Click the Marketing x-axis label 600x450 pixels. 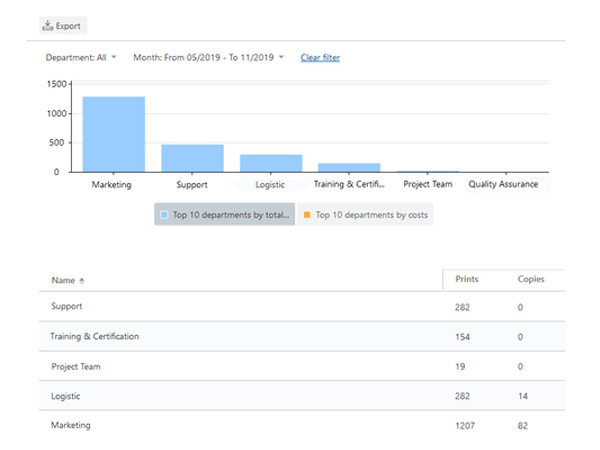pyautogui.click(x=111, y=185)
